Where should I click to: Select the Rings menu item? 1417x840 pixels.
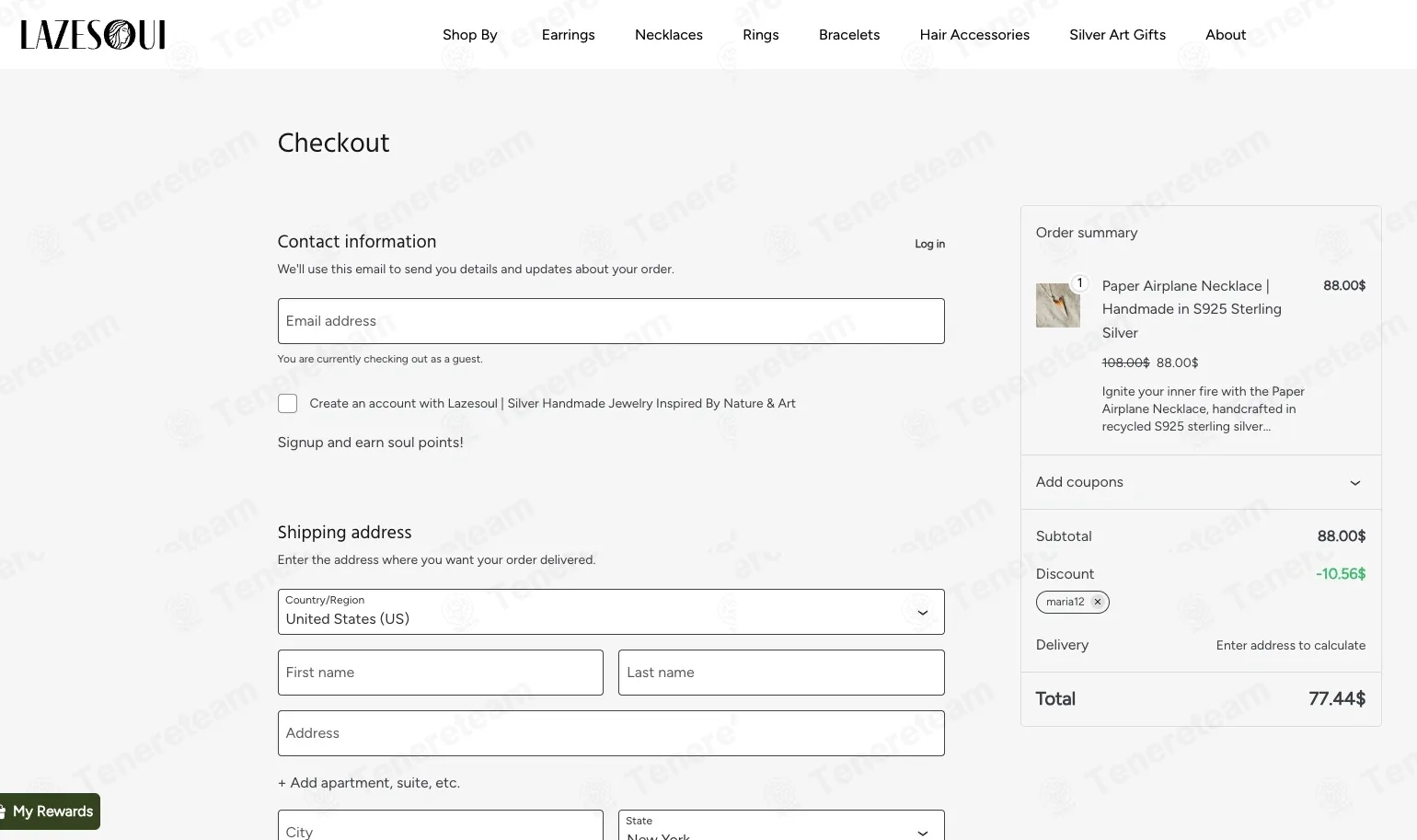point(761,35)
